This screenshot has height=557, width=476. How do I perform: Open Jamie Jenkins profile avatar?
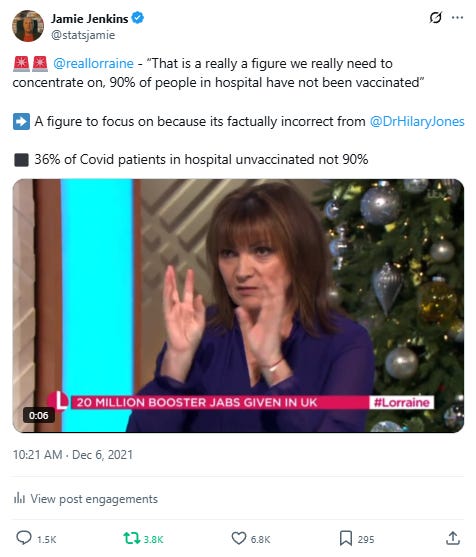coord(28,26)
